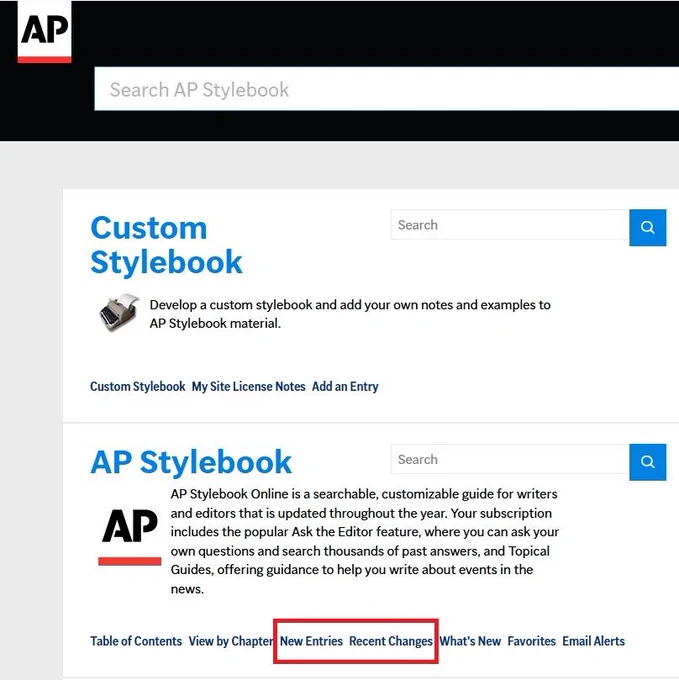The height and width of the screenshot is (680, 679).
Task: Click the AP Stylebook magnifier button
Action: (x=647, y=462)
